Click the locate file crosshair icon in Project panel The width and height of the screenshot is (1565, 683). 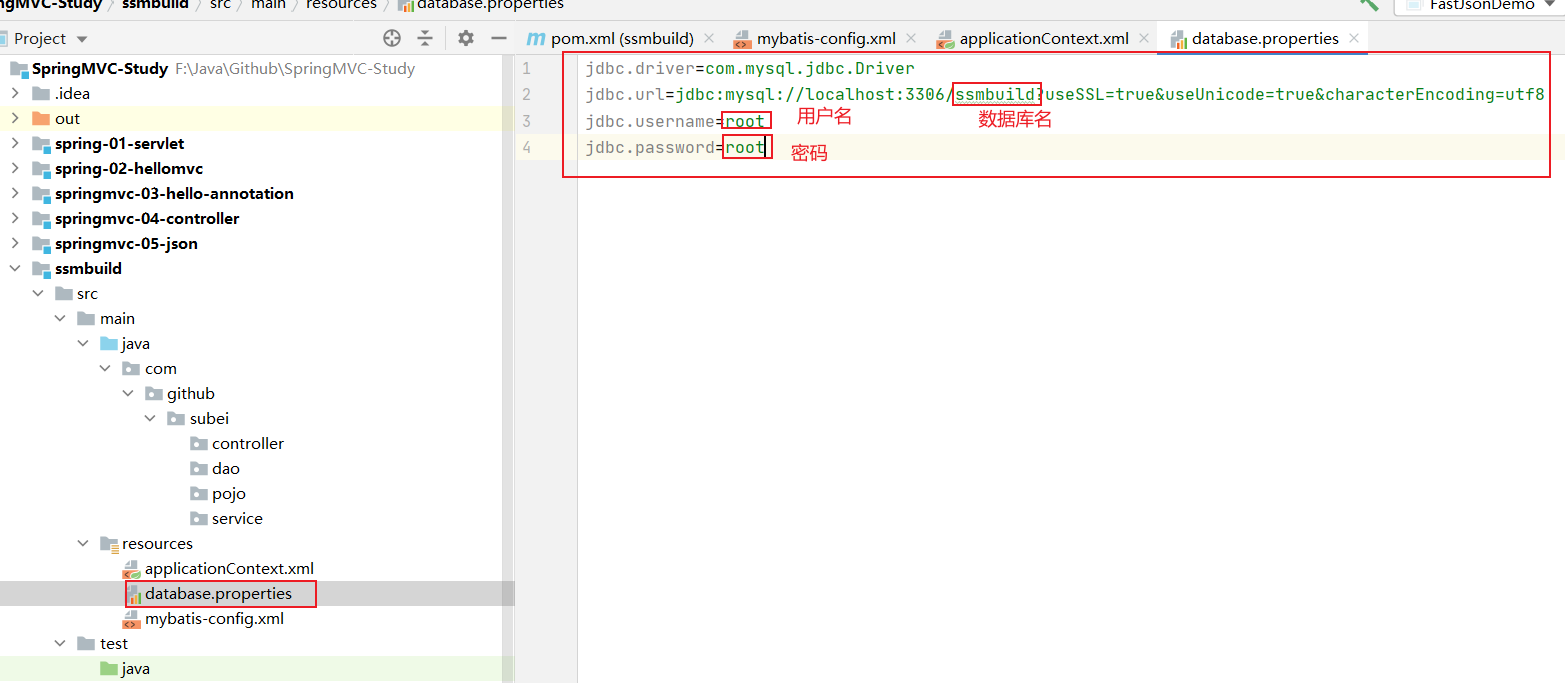click(x=392, y=38)
